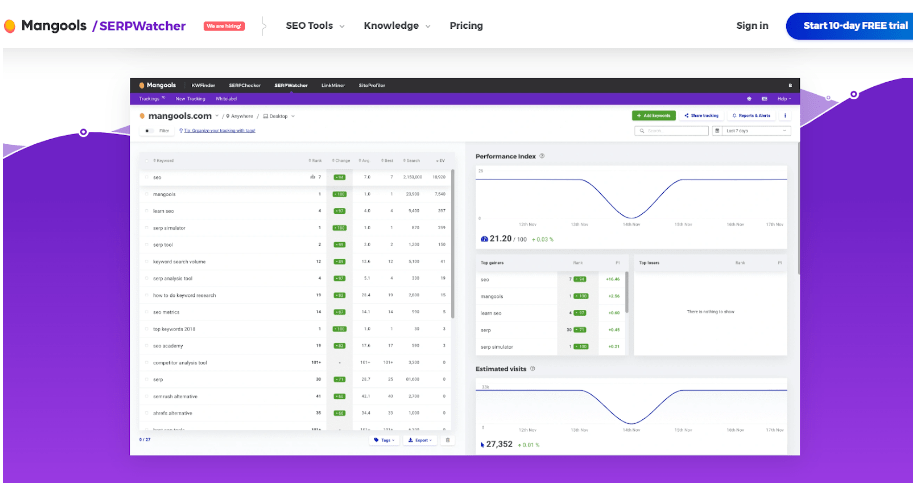
Task: Open Reports & Alerts
Action: pos(751,116)
